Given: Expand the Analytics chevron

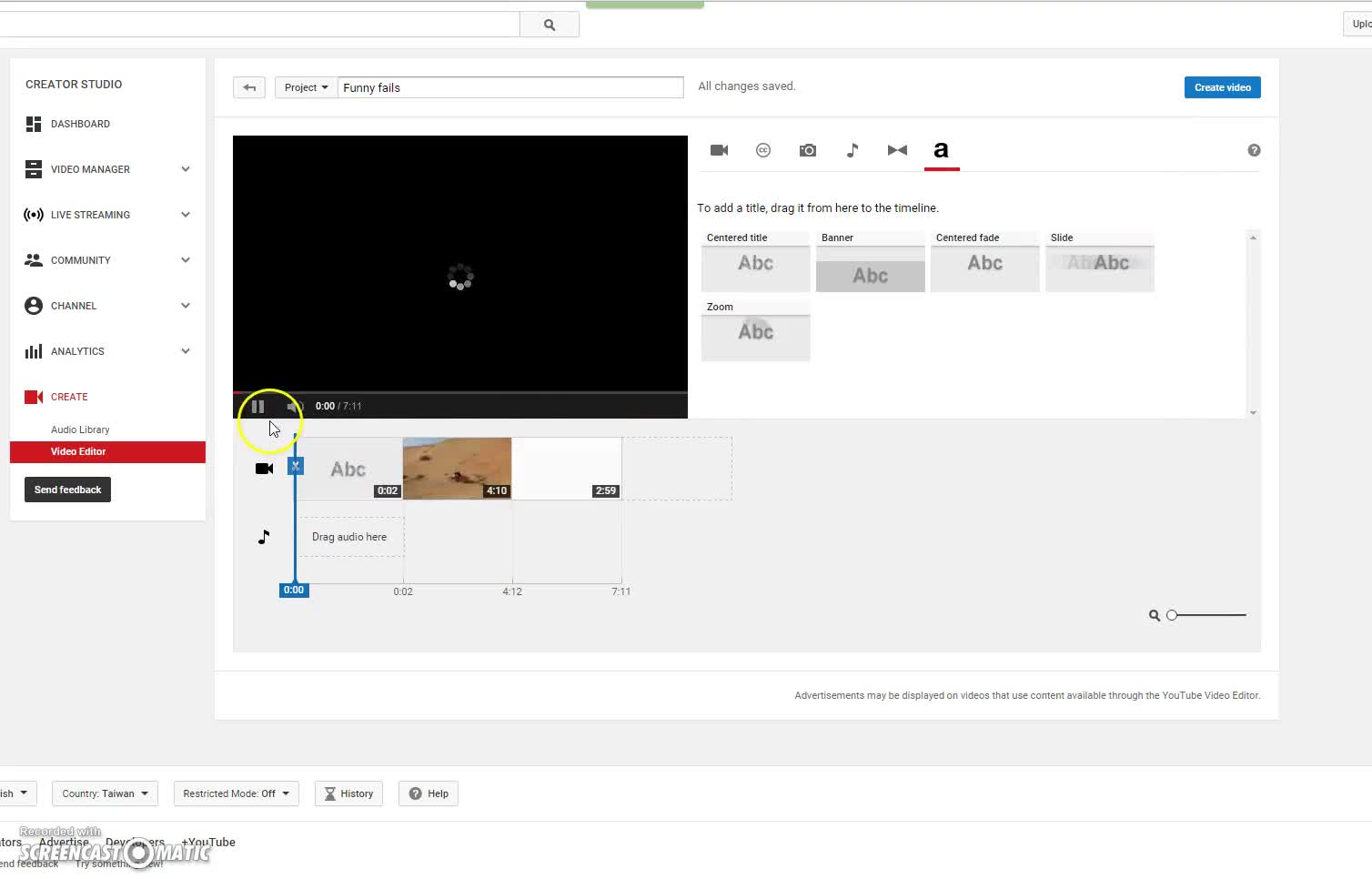Looking at the screenshot, I should tap(186, 351).
